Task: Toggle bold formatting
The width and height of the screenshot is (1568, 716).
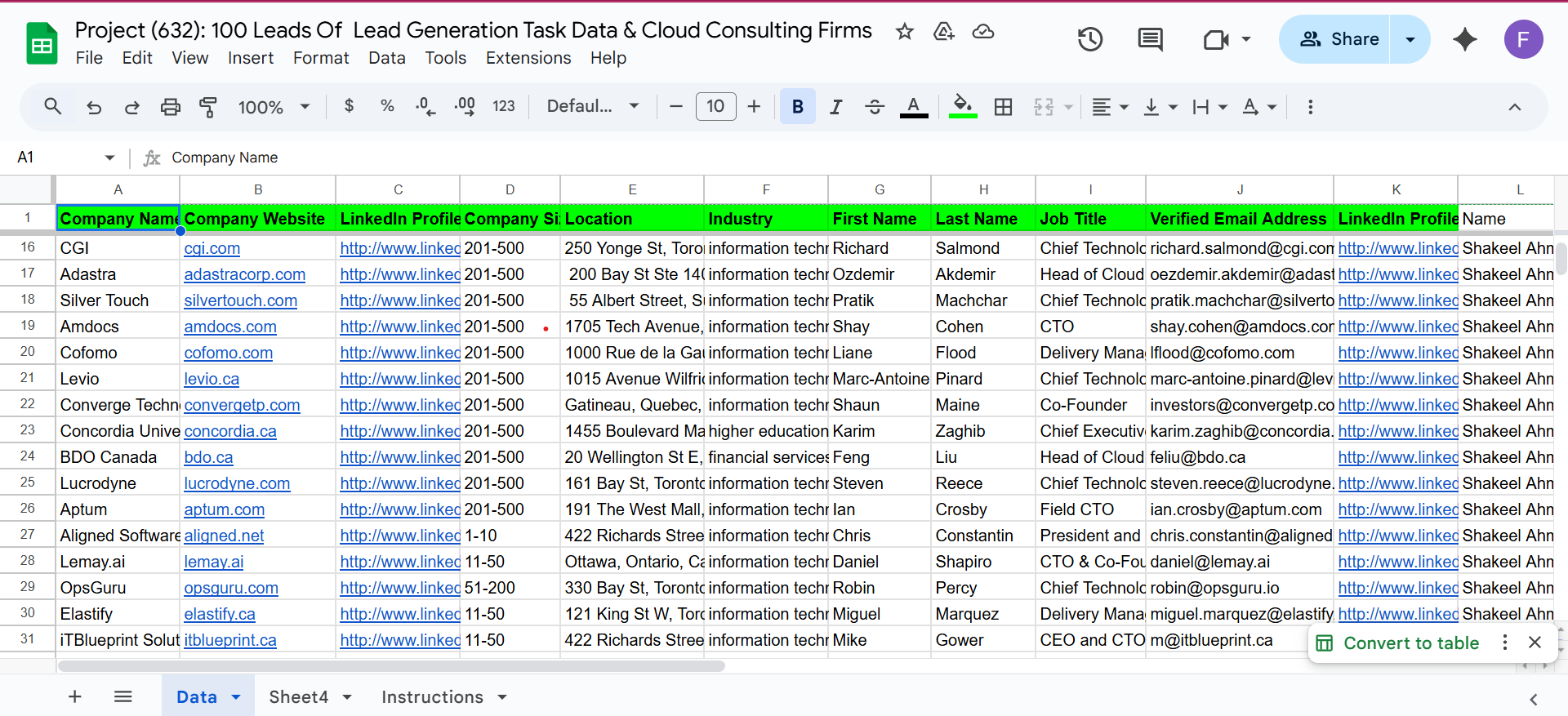Action: (x=798, y=107)
